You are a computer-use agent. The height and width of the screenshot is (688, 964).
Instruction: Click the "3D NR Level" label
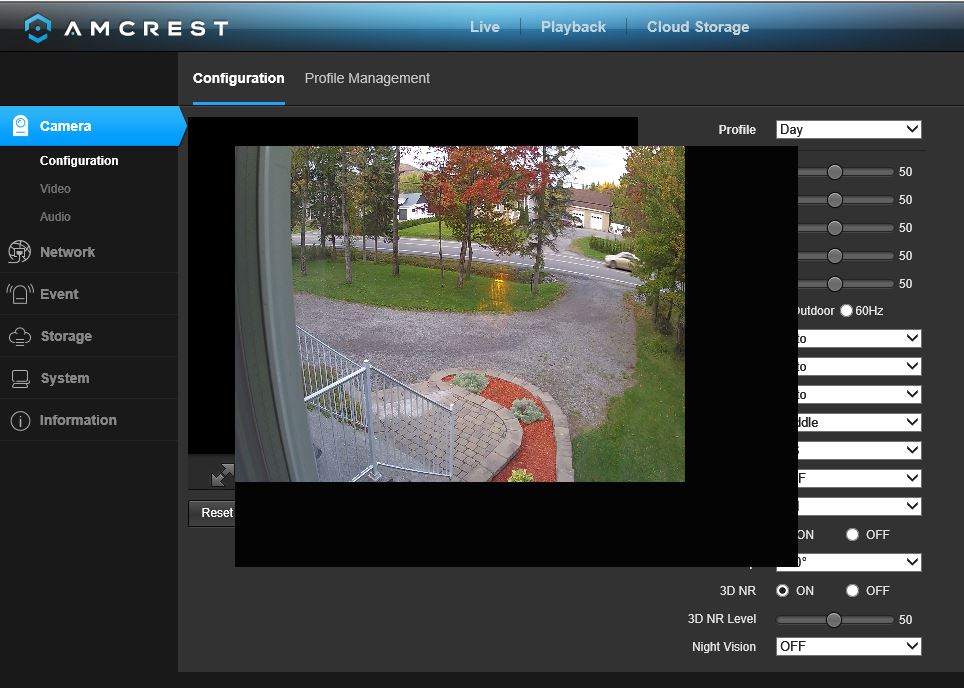coord(722,619)
